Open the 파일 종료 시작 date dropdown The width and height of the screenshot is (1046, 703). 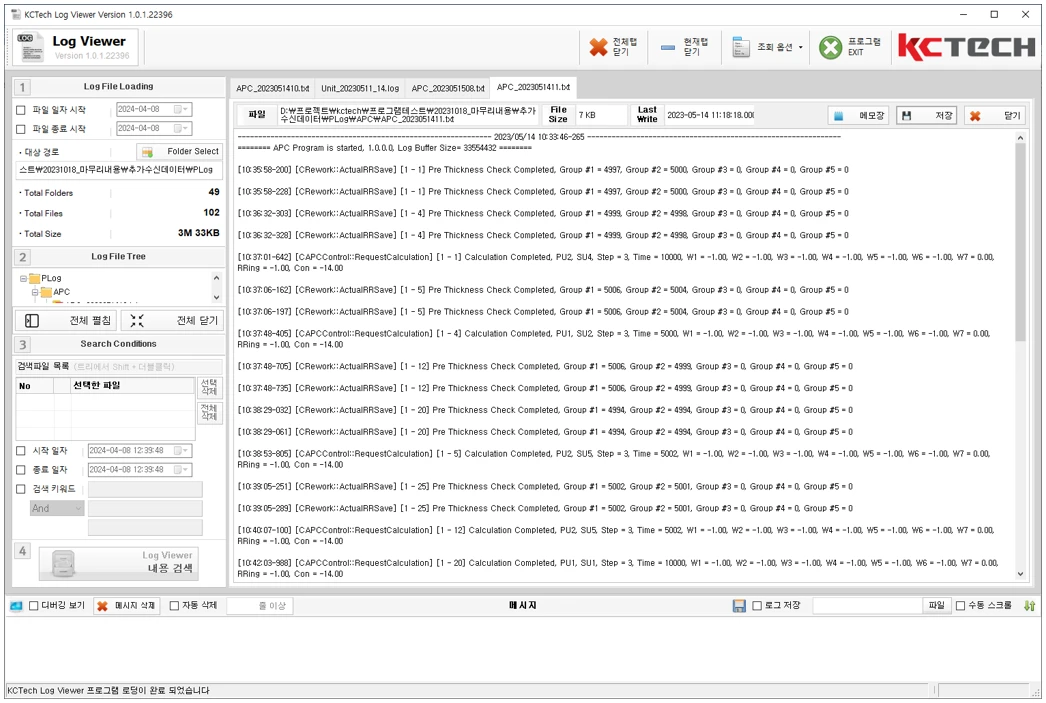tap(181, 128)
